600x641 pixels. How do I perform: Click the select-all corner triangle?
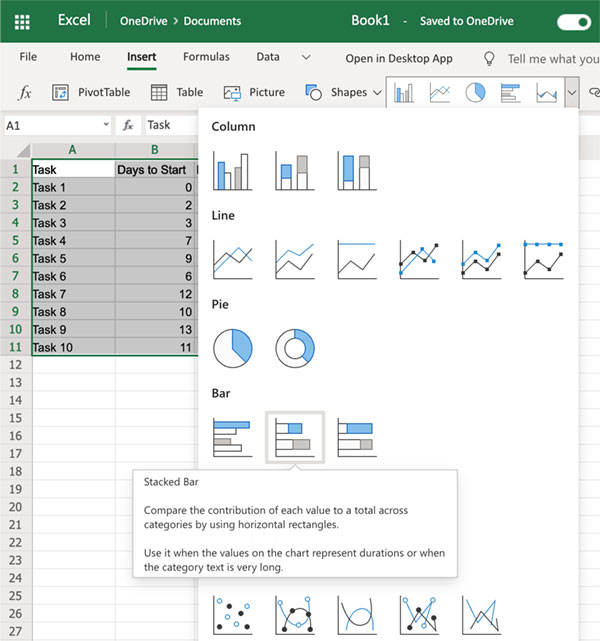(22, 150)
